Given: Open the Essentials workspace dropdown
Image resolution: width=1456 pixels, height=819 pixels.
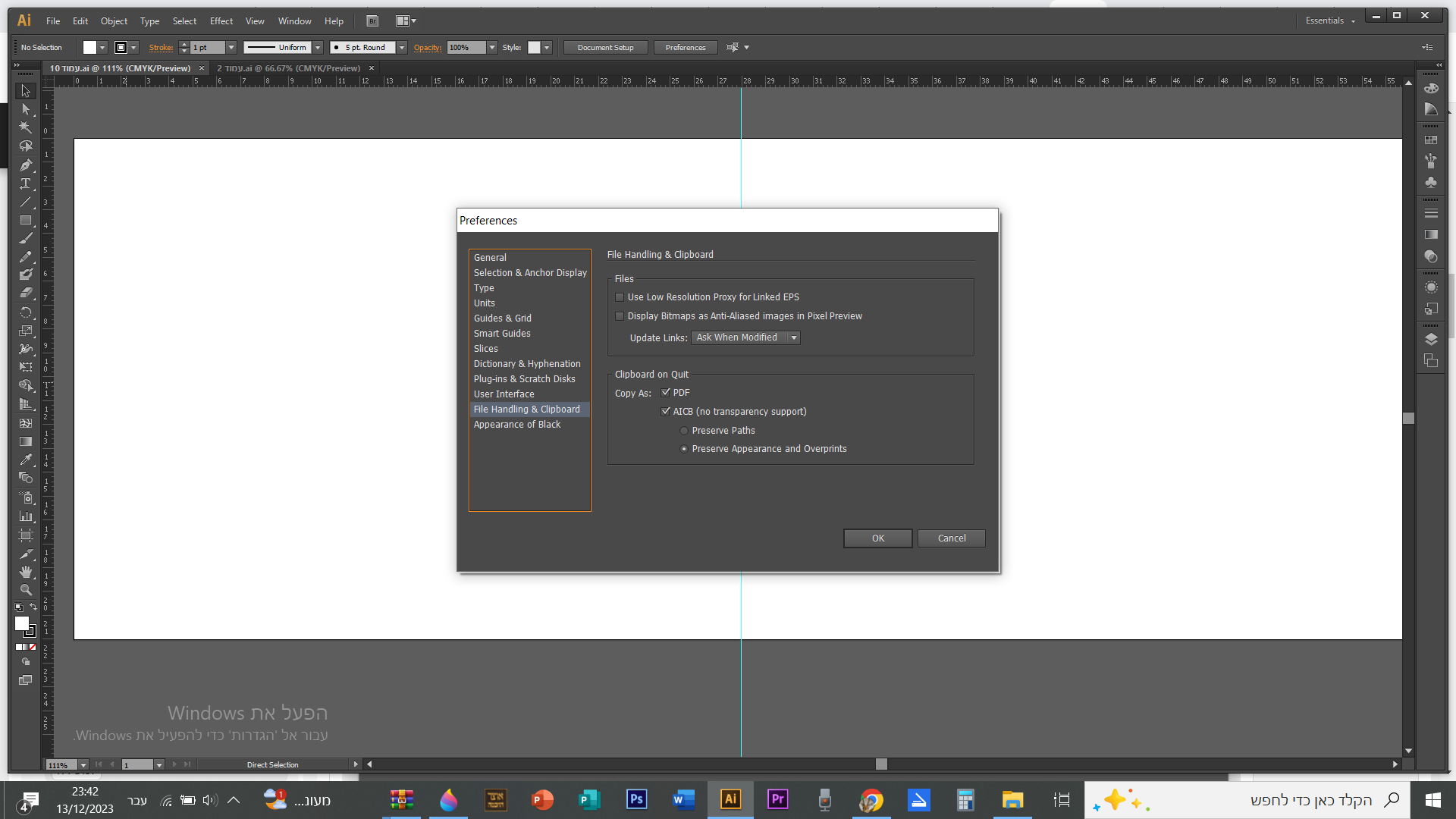Looking at the screenshot, I should (1330, 21).
